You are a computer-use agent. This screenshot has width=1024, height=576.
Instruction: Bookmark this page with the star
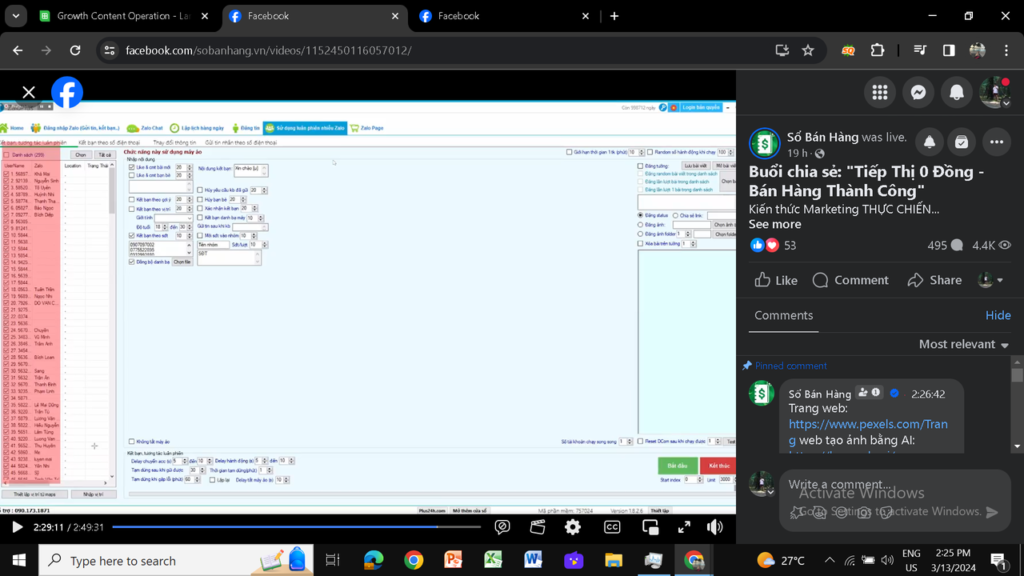point(808,50)
